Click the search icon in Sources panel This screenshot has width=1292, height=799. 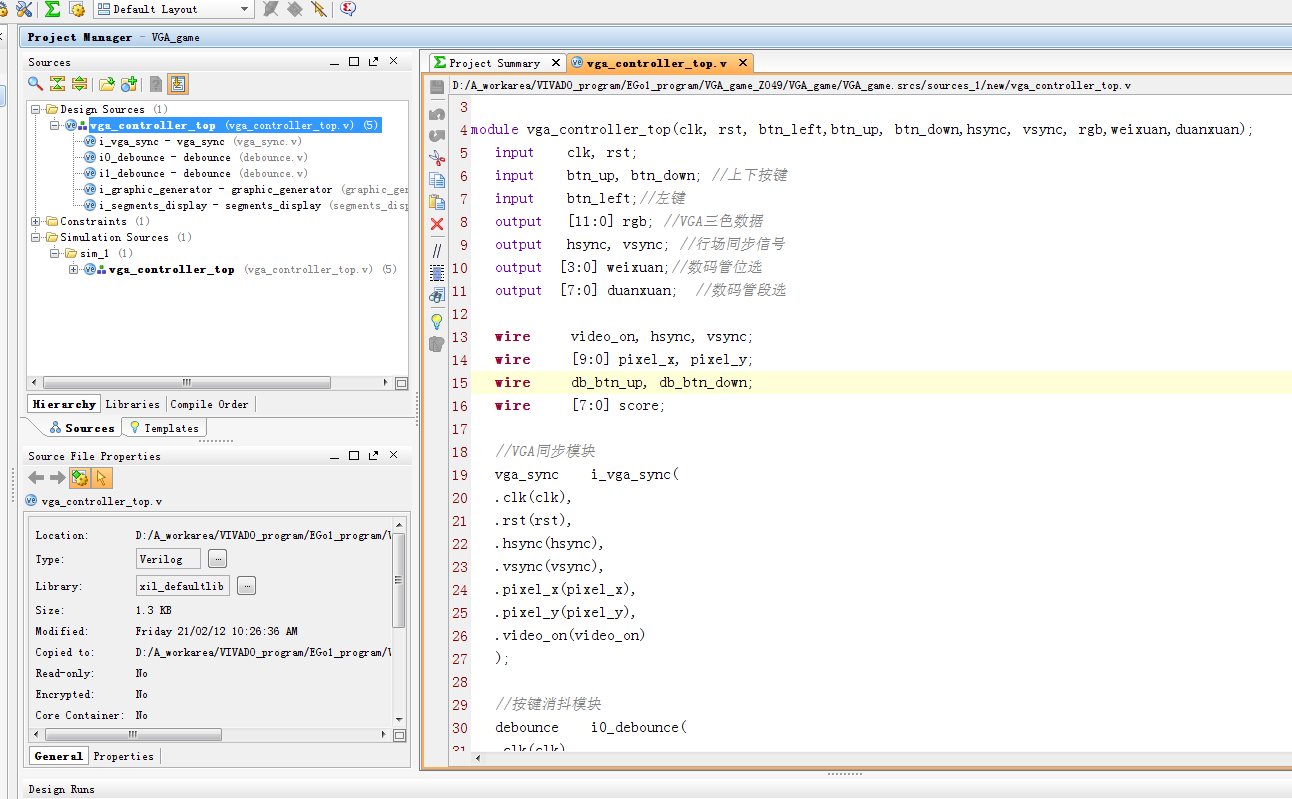pos(35,84)
